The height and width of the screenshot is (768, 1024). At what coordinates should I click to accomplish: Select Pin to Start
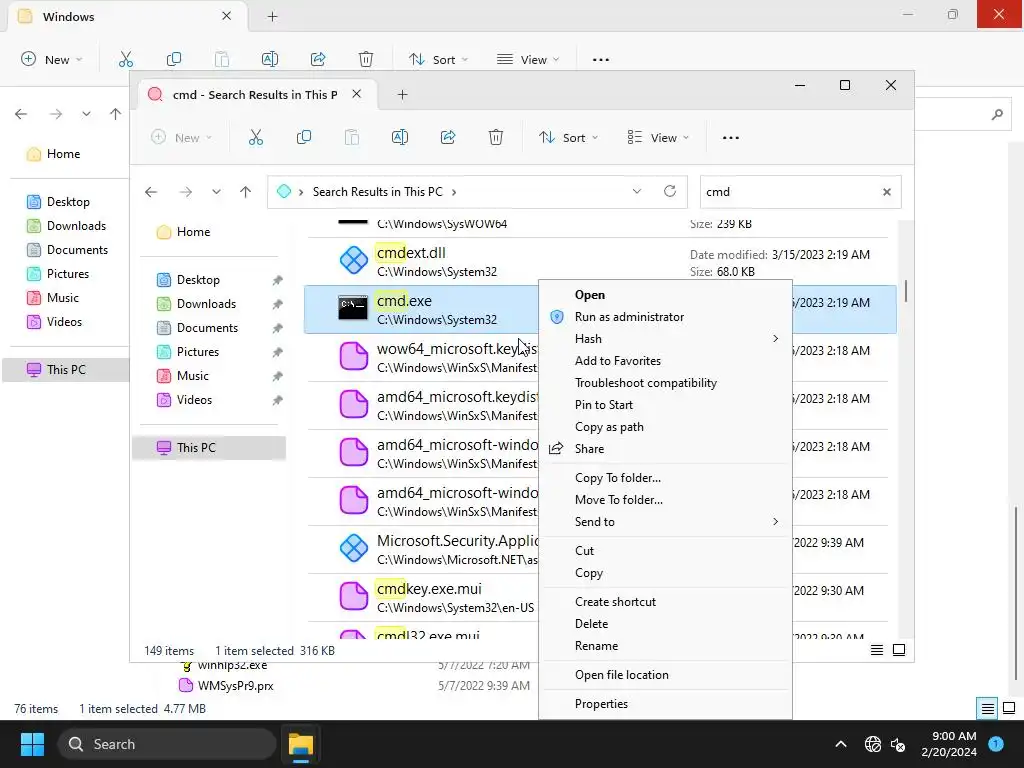665,405
